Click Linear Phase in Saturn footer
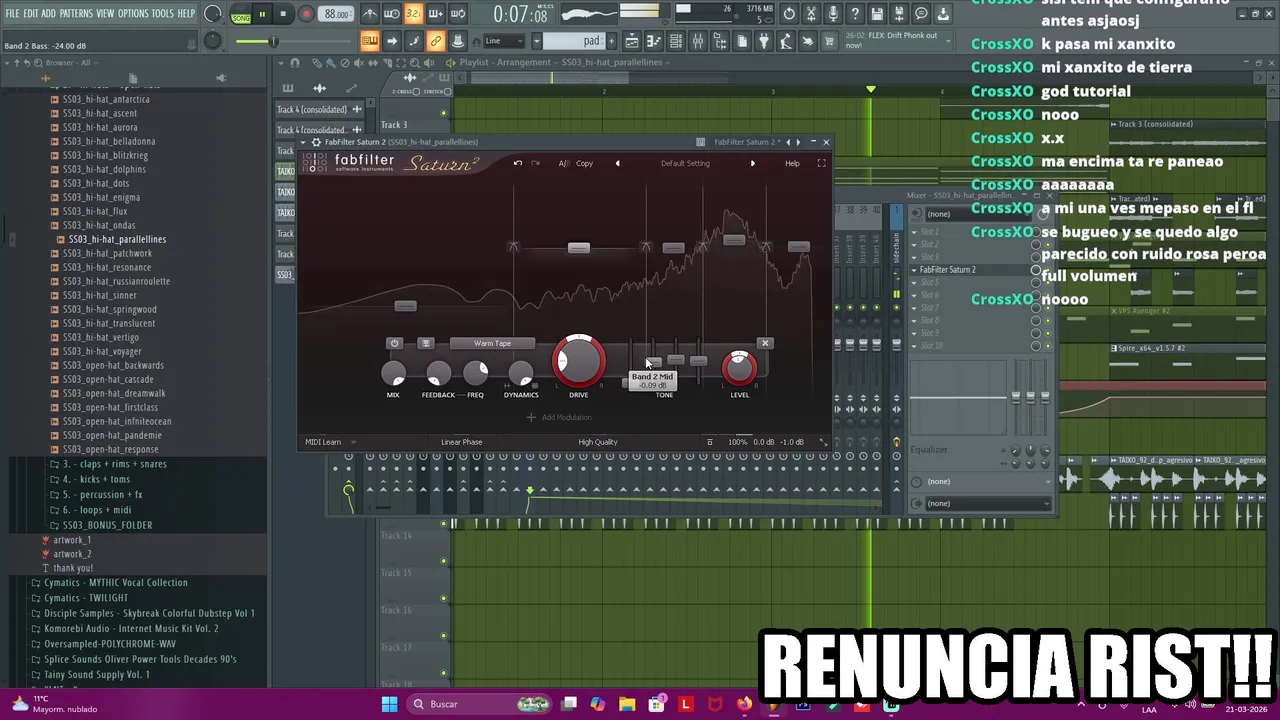Image resolution: width=1280 pixels, height=720 pixels. click(x=462, y=442)
